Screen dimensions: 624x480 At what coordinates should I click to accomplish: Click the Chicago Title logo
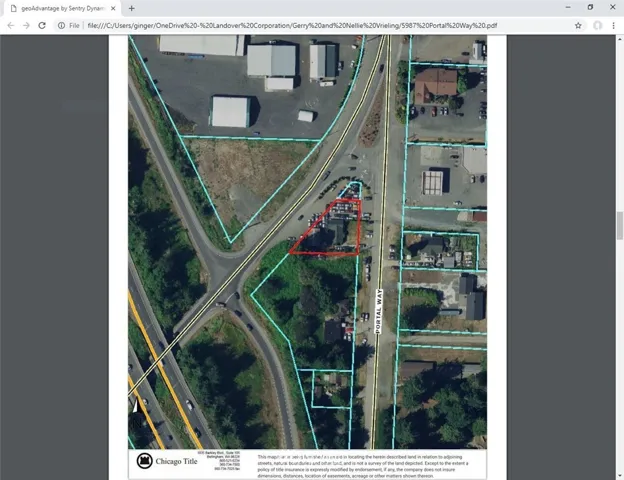tap(167, 461)
